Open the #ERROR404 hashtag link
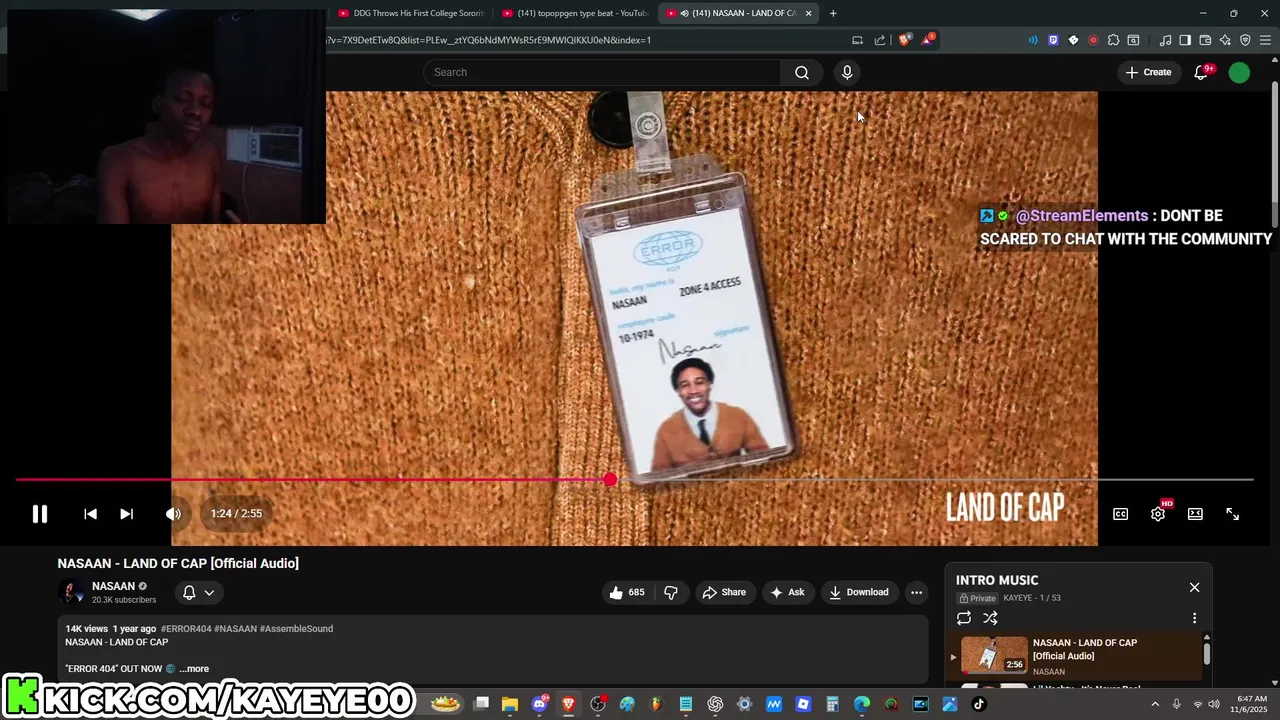This screenshot has width=1280, height=720. click(x=185, y=628)
